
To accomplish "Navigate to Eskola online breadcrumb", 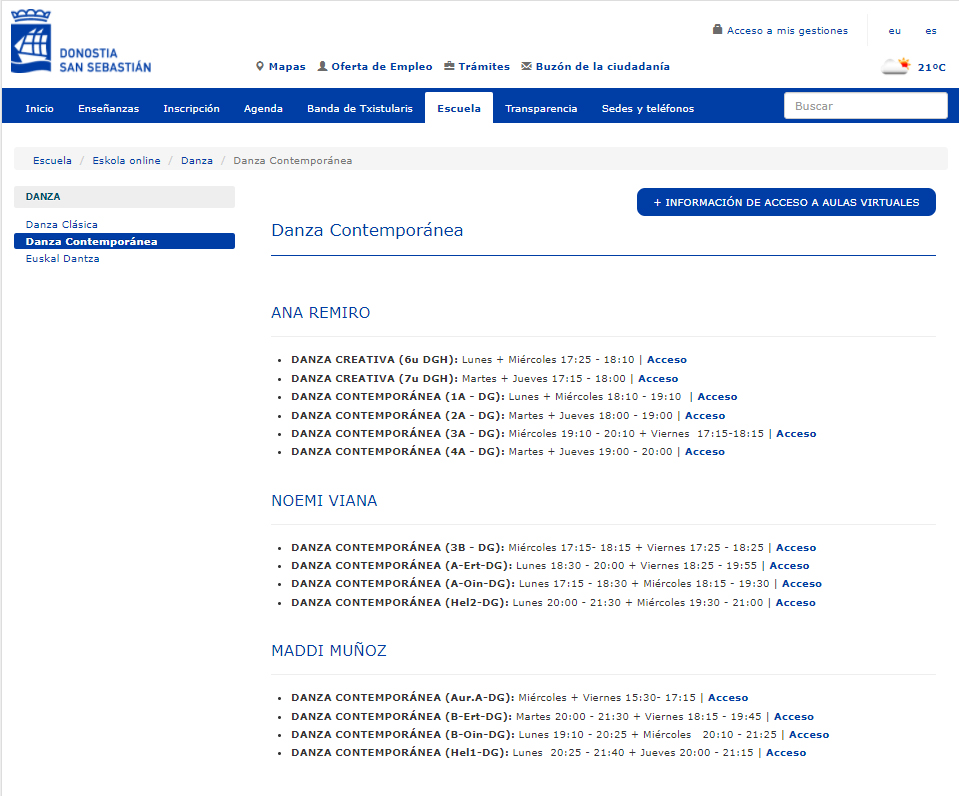I will (126, 160).
